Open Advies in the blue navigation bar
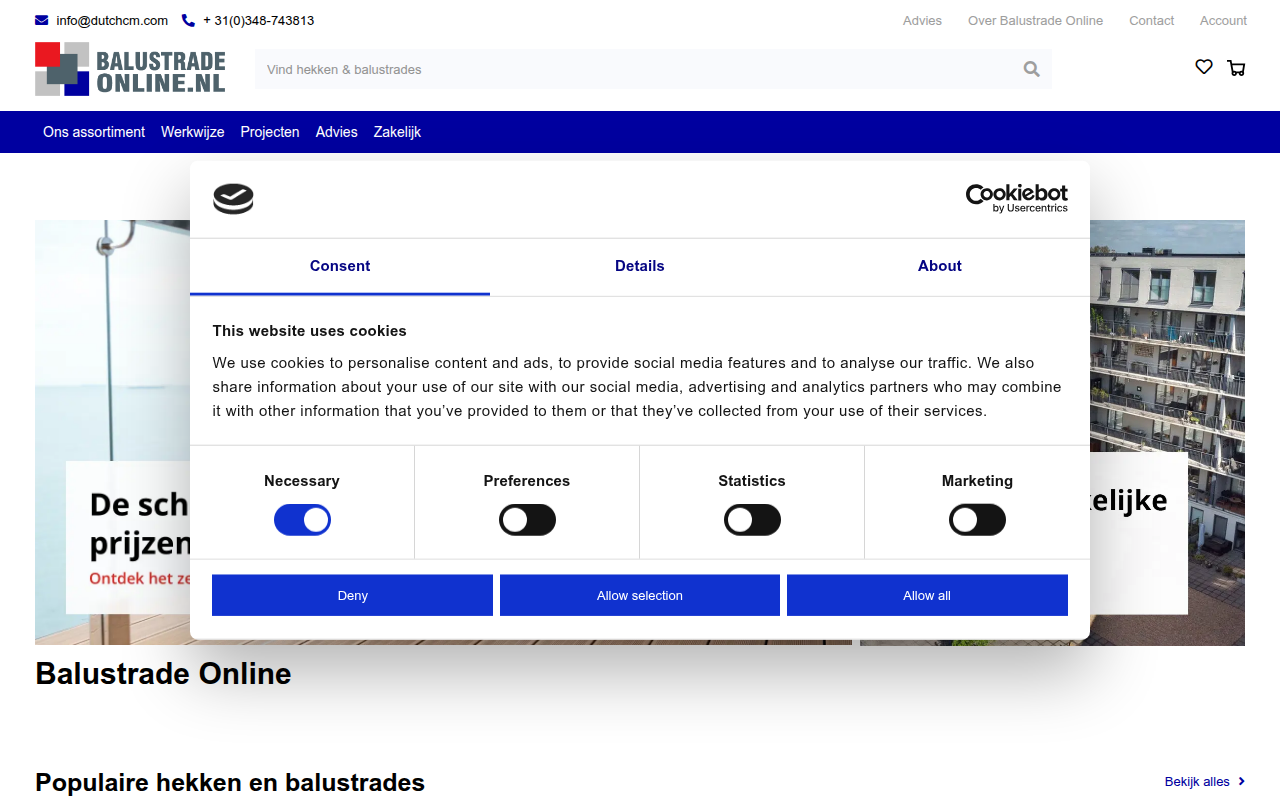The image size is (1280, 800). pyautogui.click(x=336, y=132)
